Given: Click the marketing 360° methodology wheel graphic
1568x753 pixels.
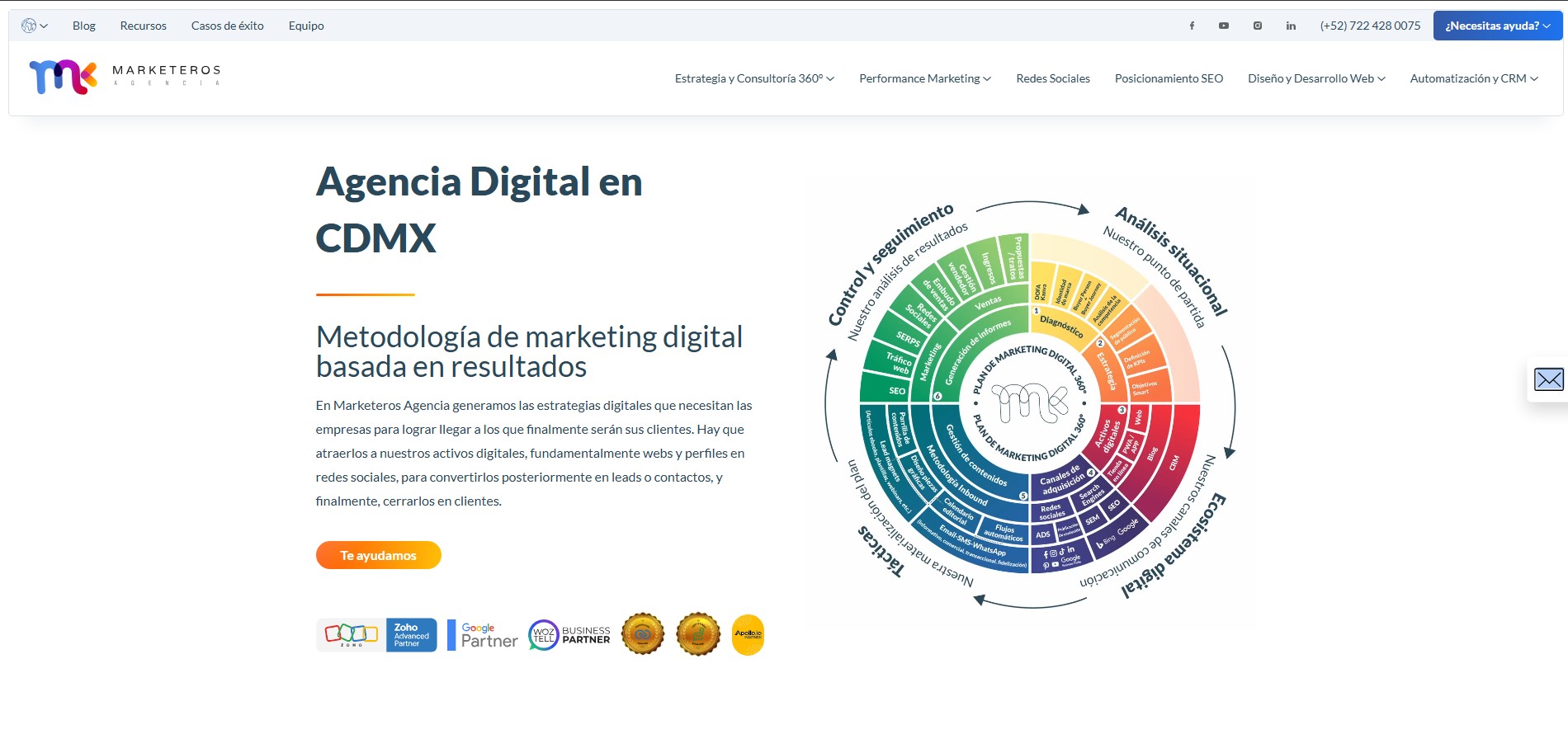Looking at the screenshot, I should pyautogui.click(x=1030, y=404).
